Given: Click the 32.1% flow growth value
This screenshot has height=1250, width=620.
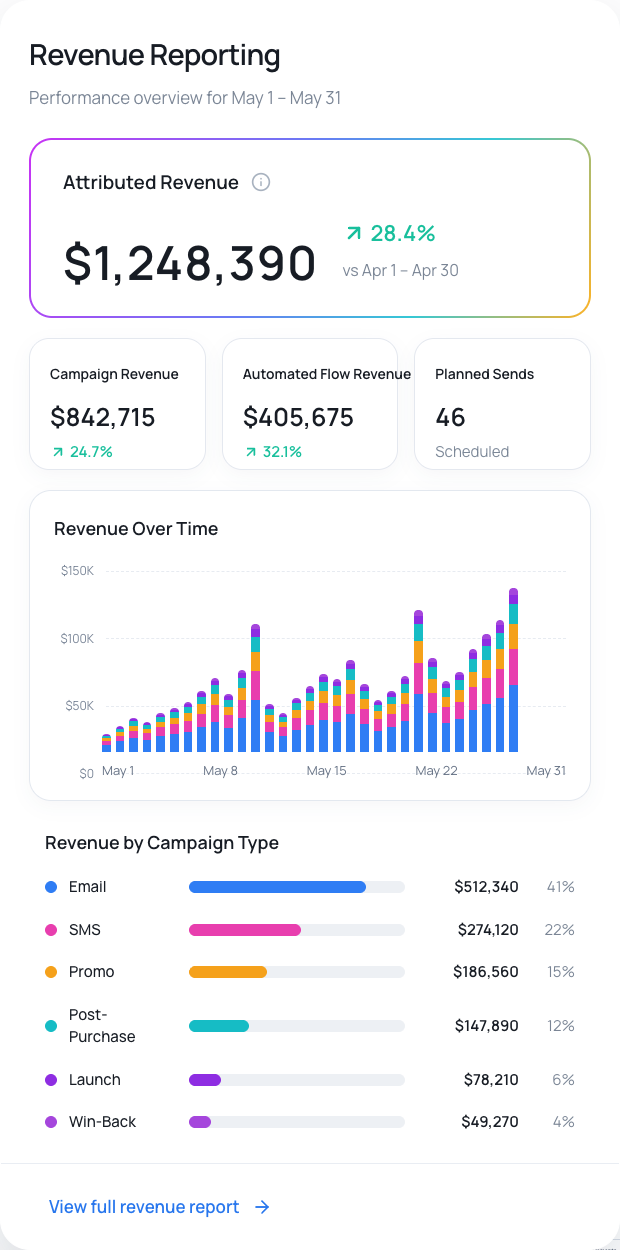Looking at the screenshot, I should [x=282, y=452].
